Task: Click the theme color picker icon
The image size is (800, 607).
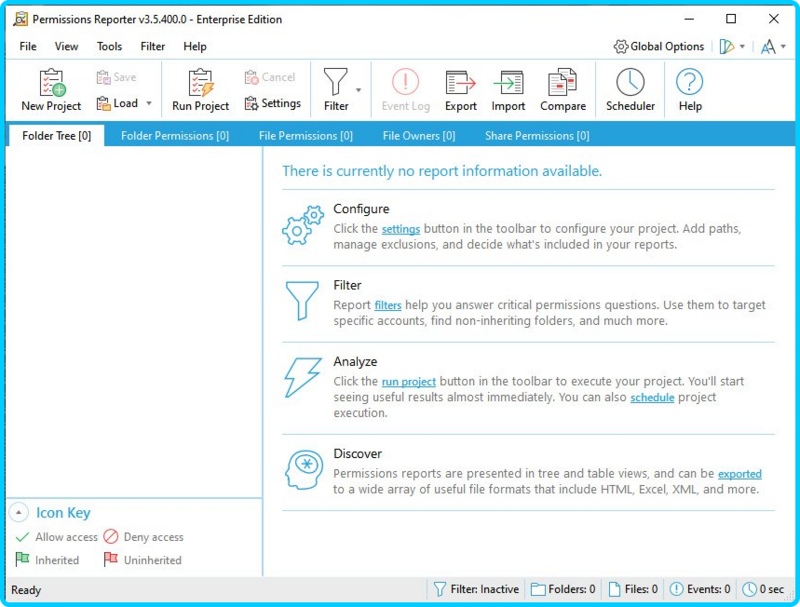Action: click(x=727, y=46)
